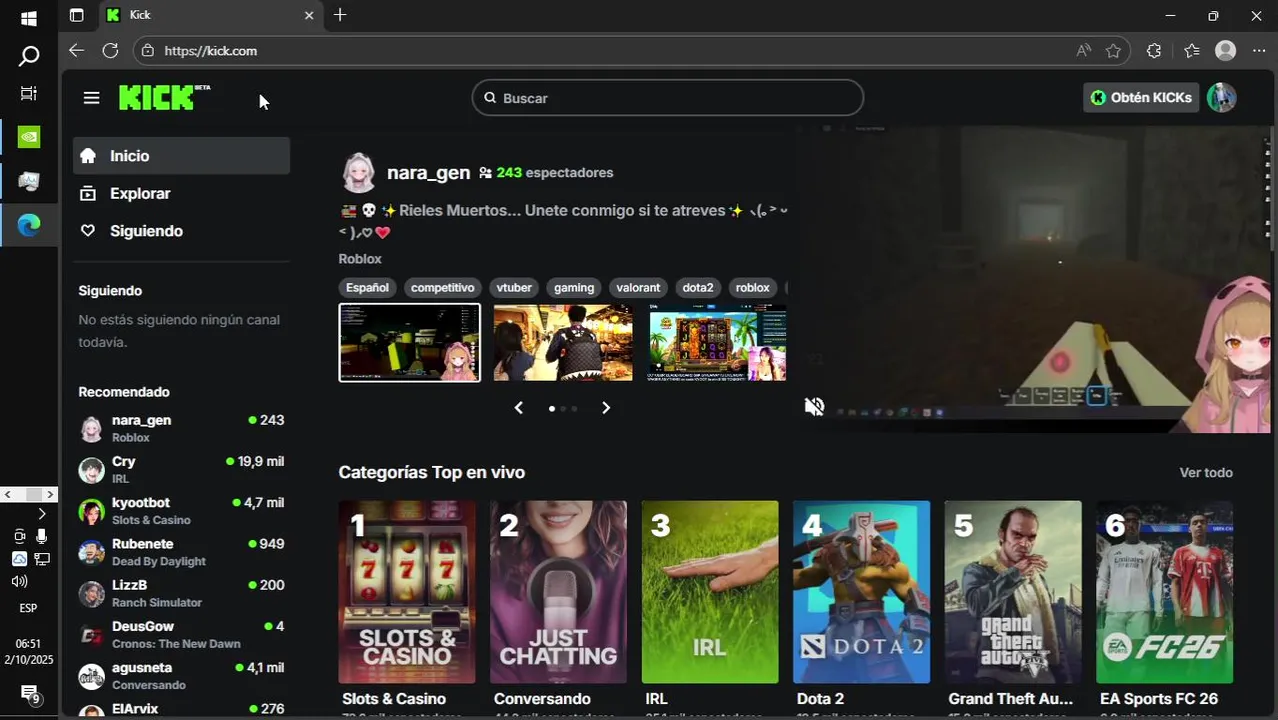Open recommended channel LizzB
The height and width of the screenshot is (720, 1278).
pyautogui.click(x=181, y=593)
